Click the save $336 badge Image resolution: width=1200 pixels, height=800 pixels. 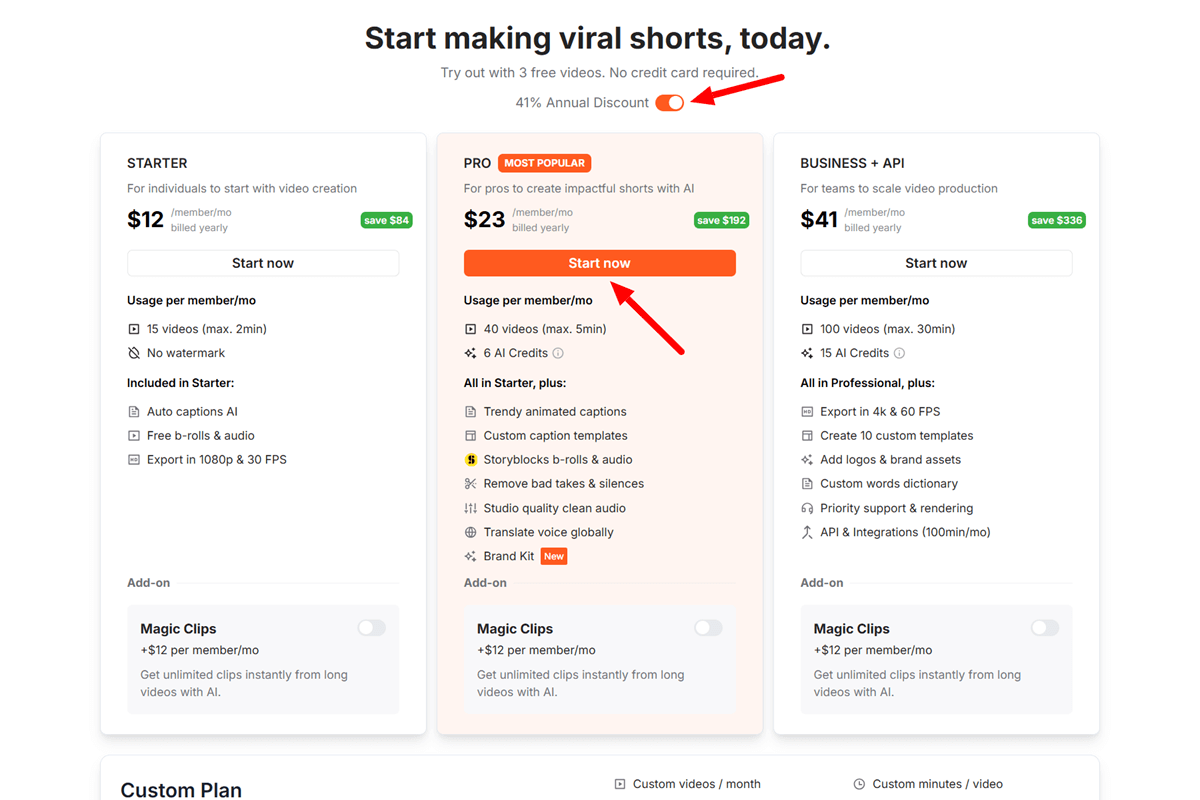1057,220
